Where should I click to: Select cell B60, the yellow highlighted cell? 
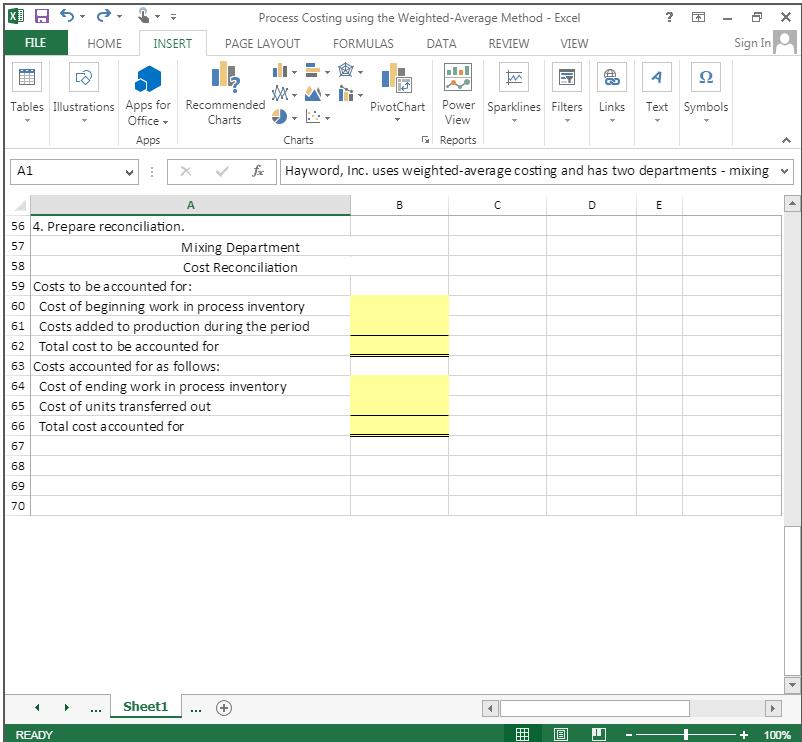tap(399, 307)
